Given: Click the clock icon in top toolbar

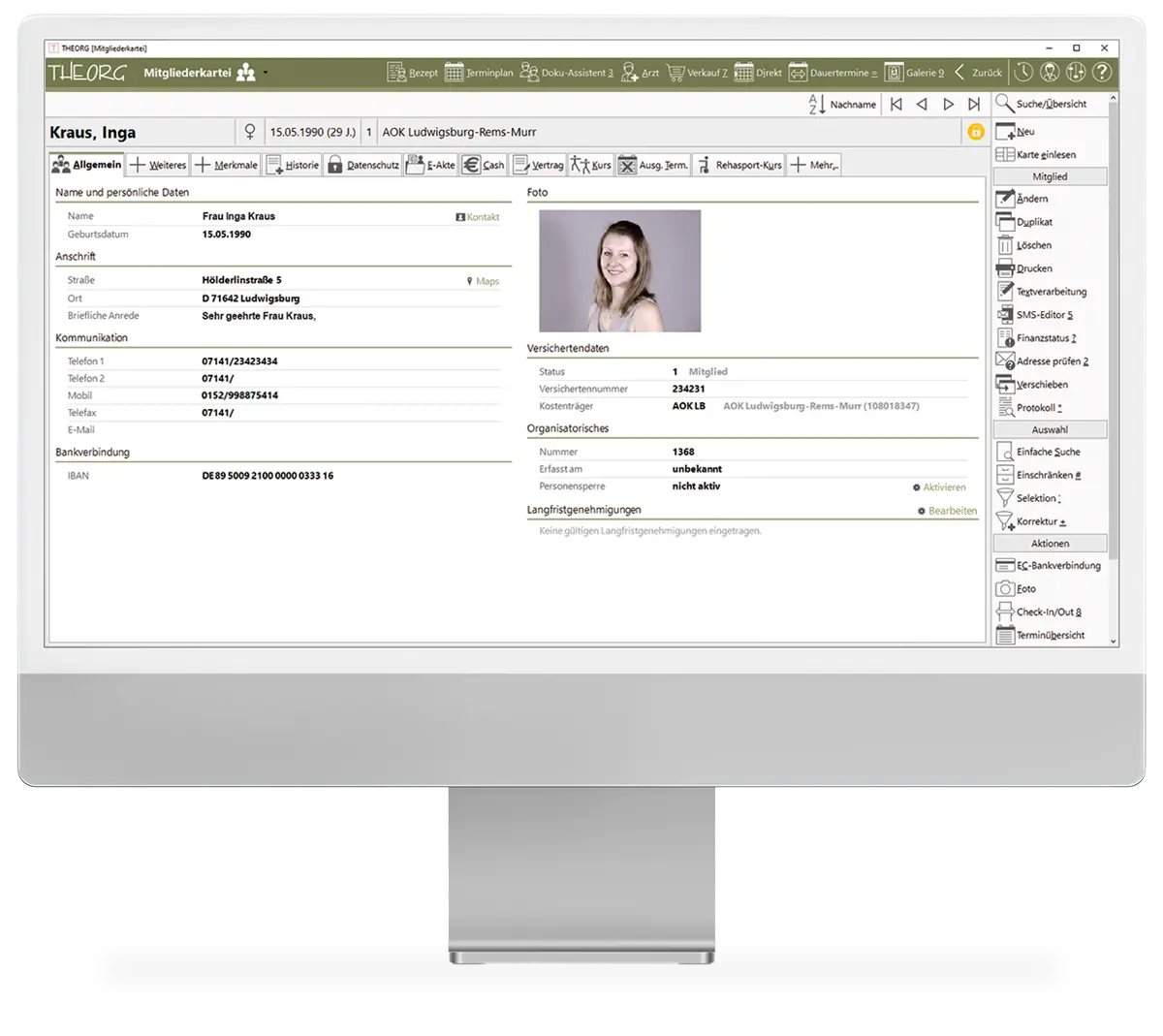Looking at the screenshot, I should 1023,72.
